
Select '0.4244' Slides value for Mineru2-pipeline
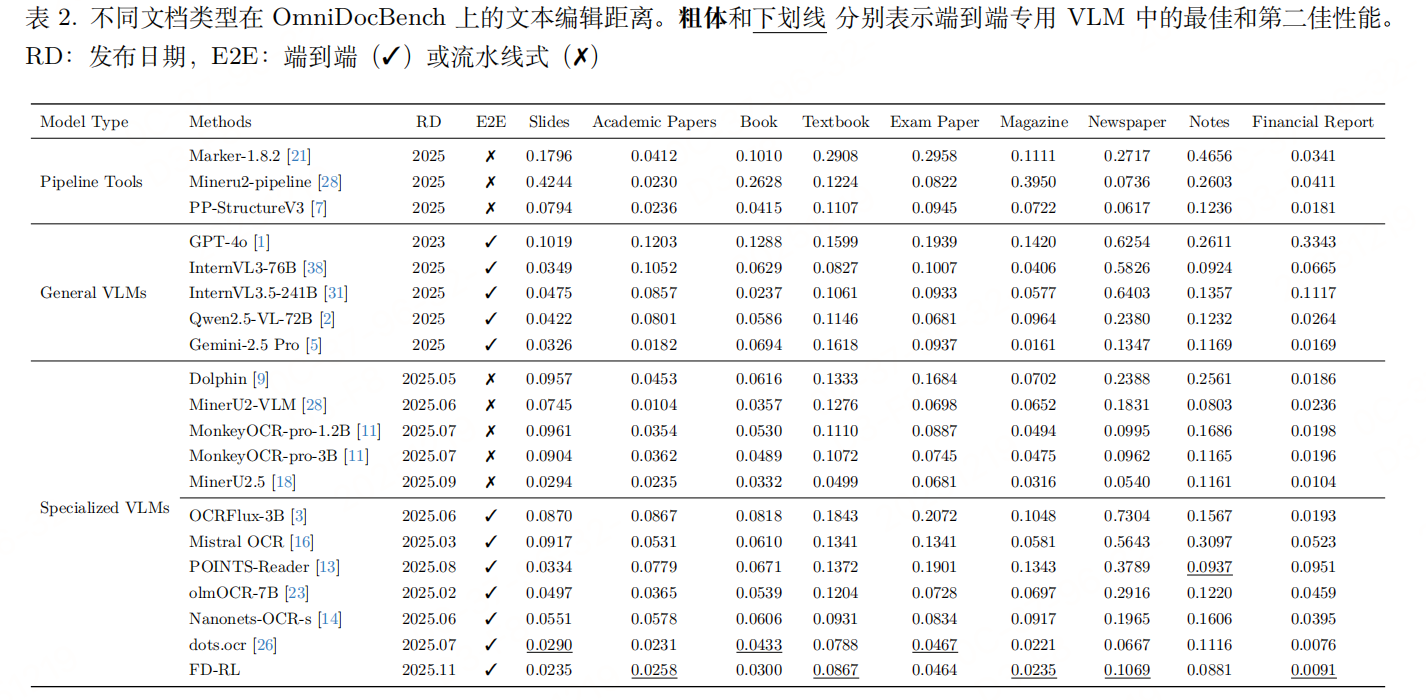[549, 182]
